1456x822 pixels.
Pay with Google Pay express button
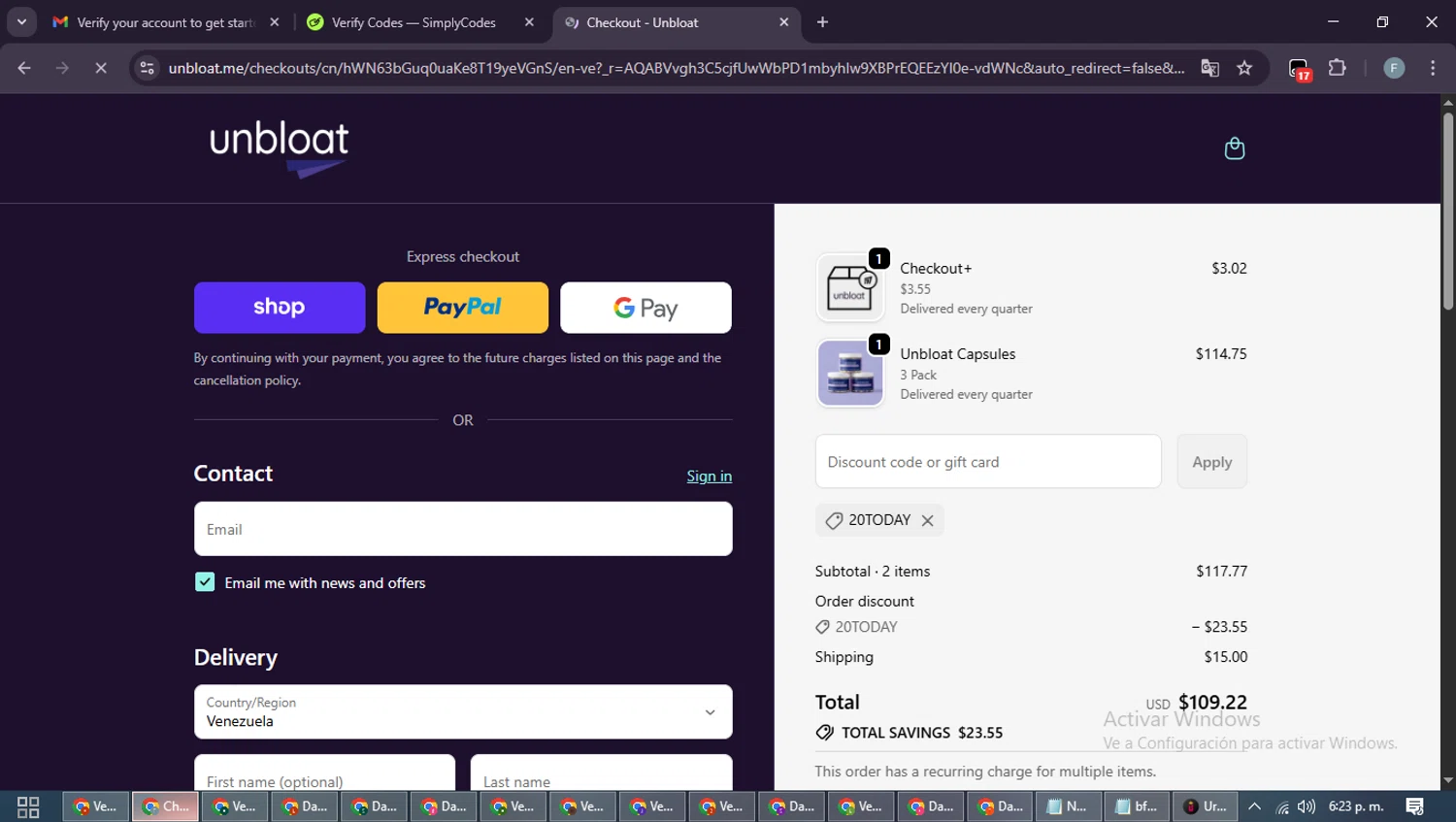click(x=645, y=308)
